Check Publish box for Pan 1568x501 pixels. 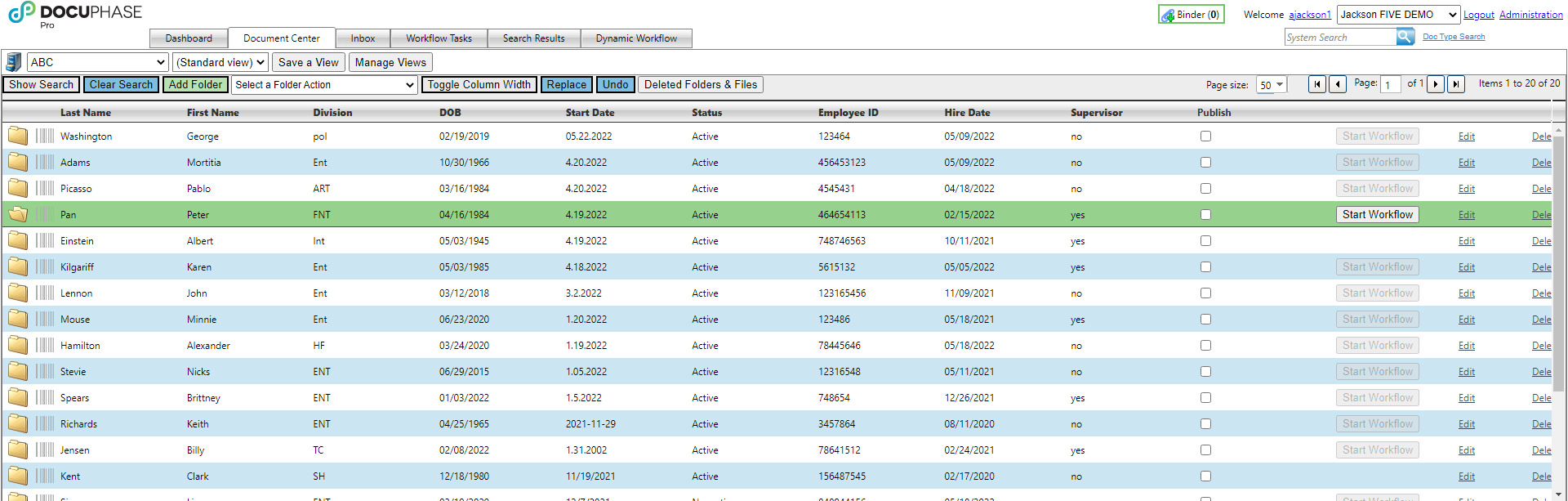[x=1205, y=215]
